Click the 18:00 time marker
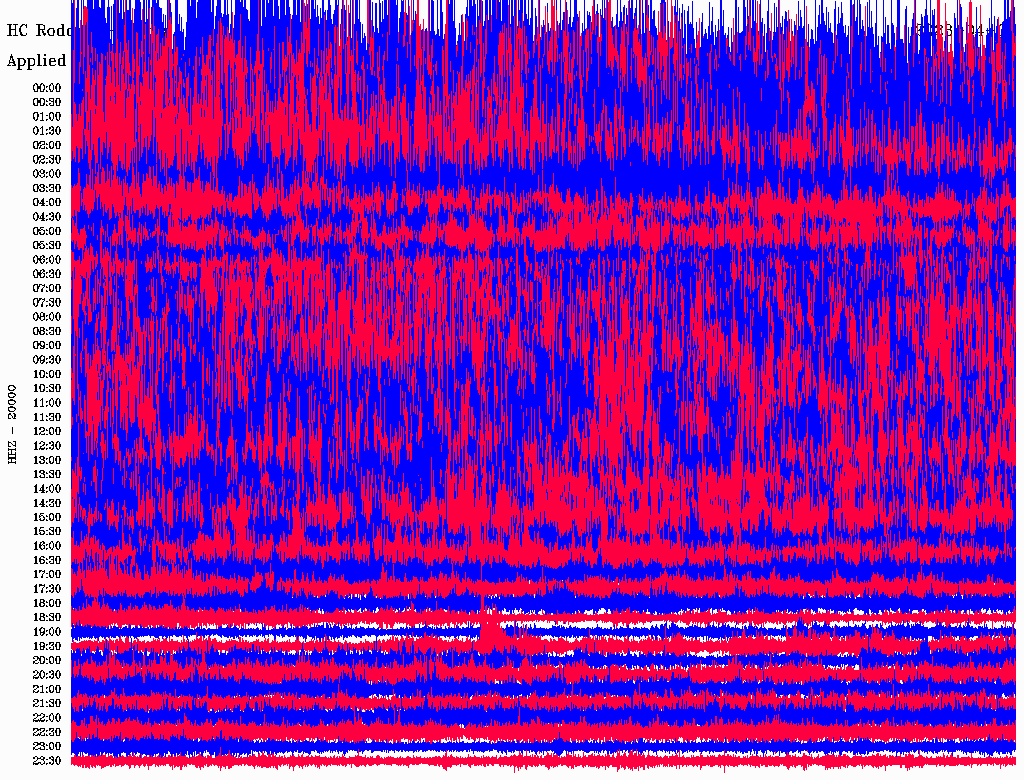Screen dimensions: 1024x780 [x=47, y=603]
